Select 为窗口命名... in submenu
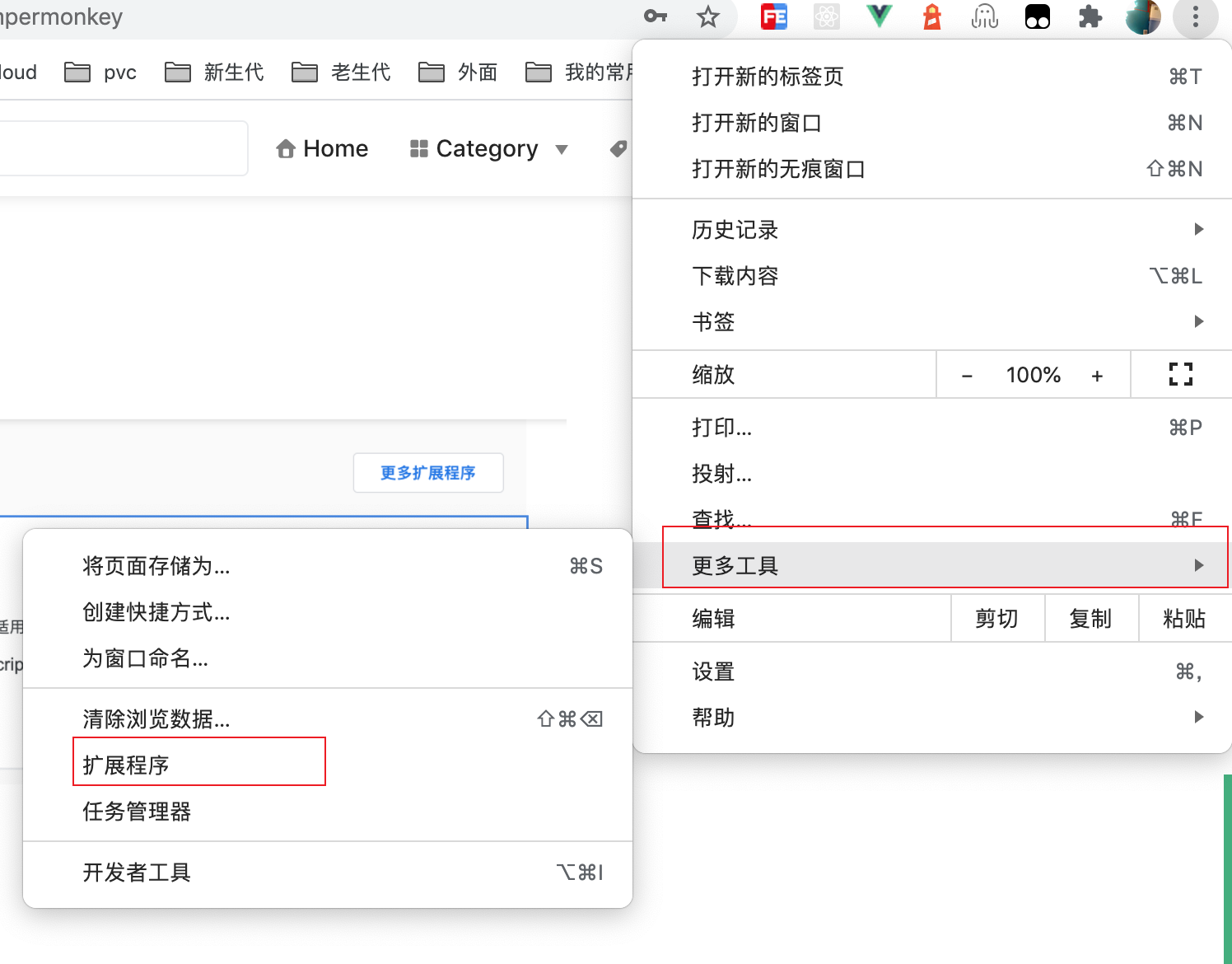 (328, 658)
